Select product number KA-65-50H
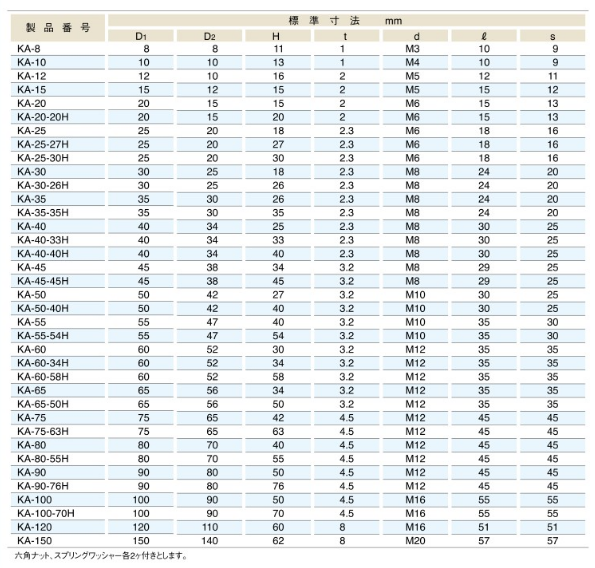Viewport: 595px width, 568px height. [43, 404]
